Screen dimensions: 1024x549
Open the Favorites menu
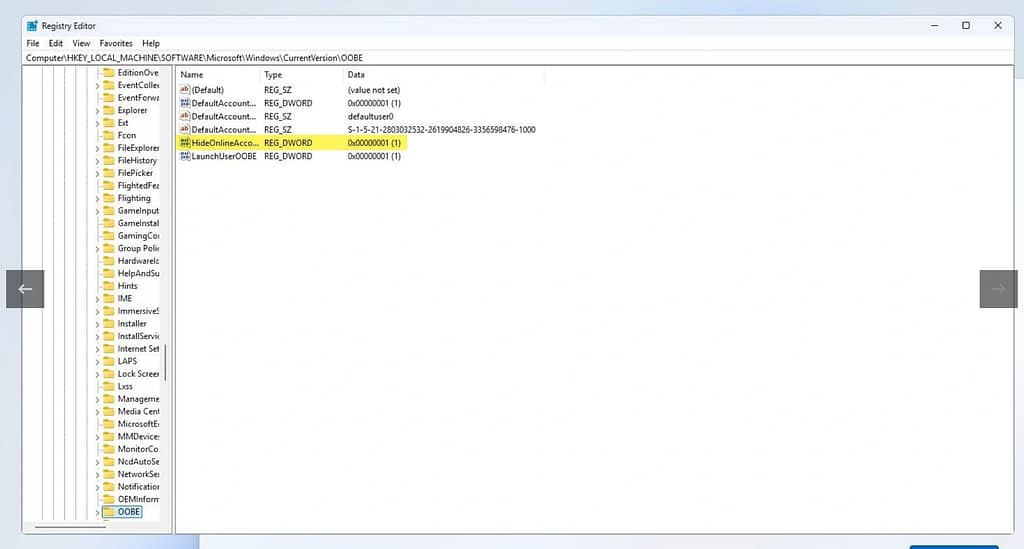point(116,43)
